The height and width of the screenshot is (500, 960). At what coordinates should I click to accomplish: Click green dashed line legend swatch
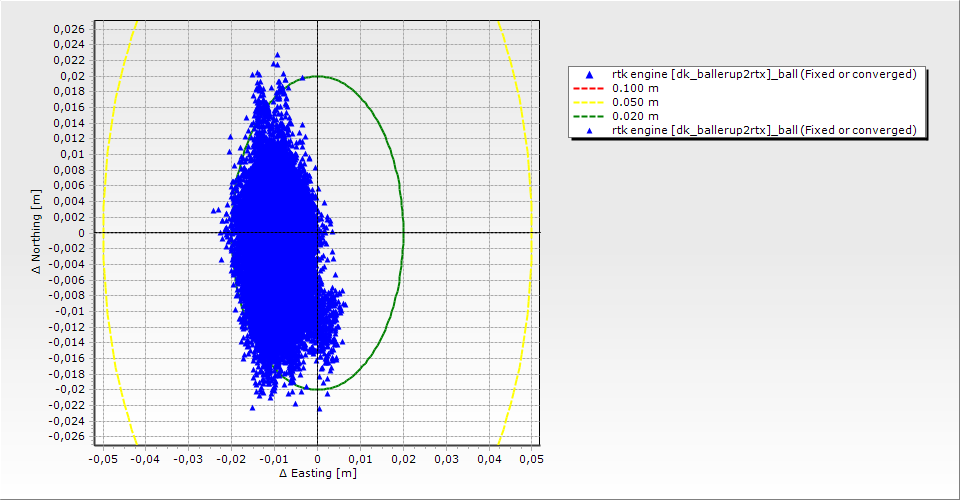588,116
